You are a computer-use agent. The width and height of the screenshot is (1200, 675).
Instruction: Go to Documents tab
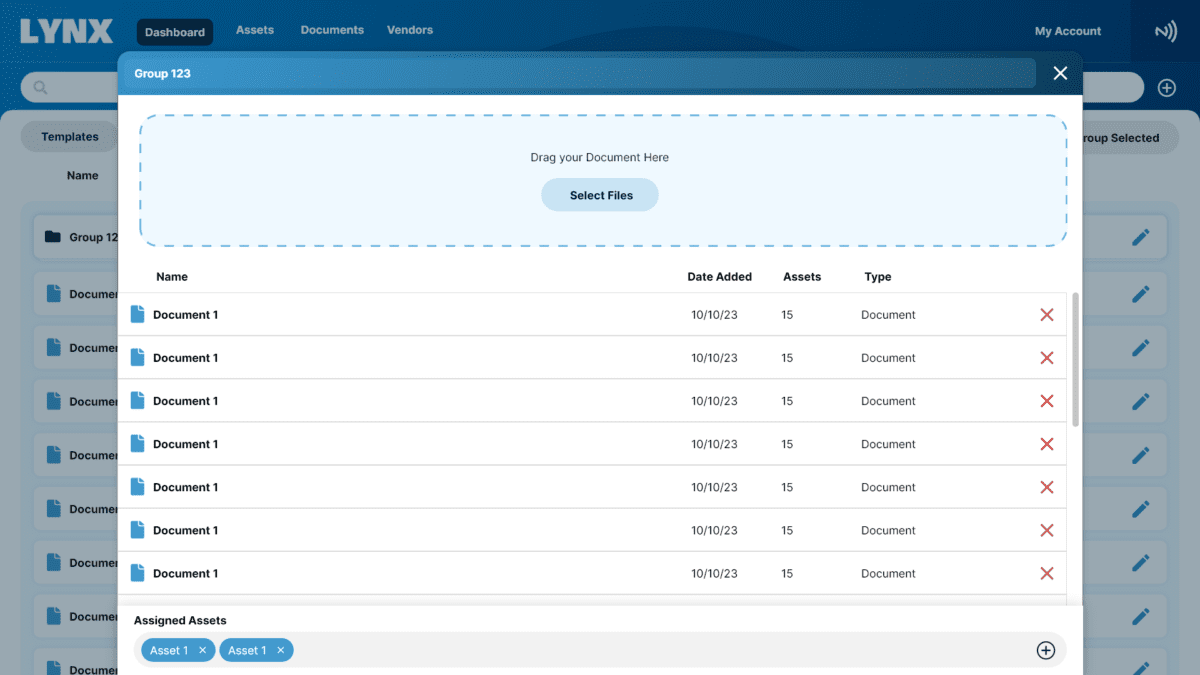pos(332,30)
